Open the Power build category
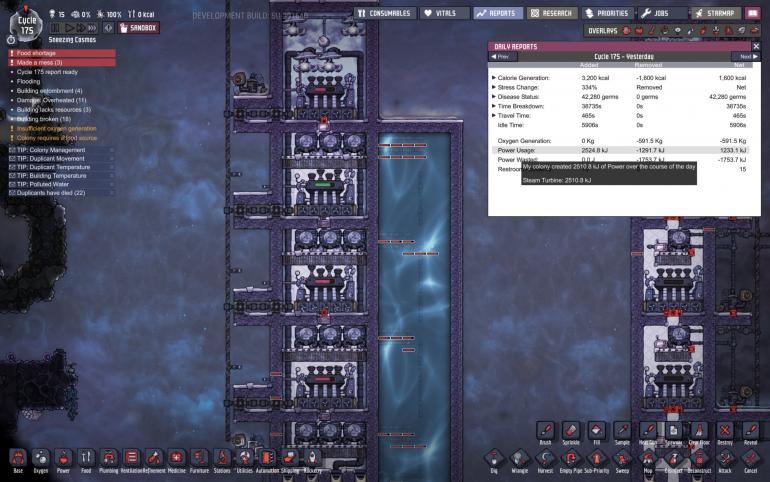Screen dimensions: 770x482 [x=63, y=456]
